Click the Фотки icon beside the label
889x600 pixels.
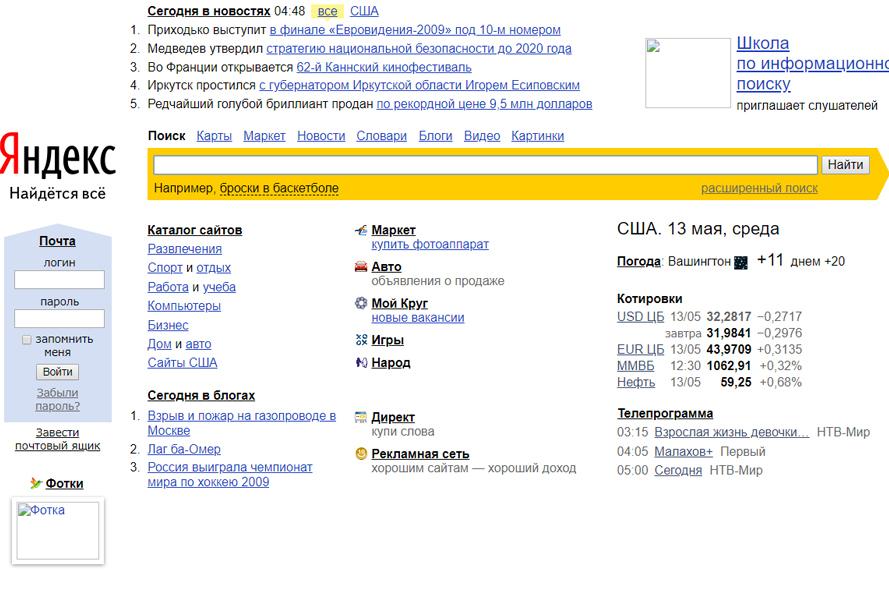36,484
